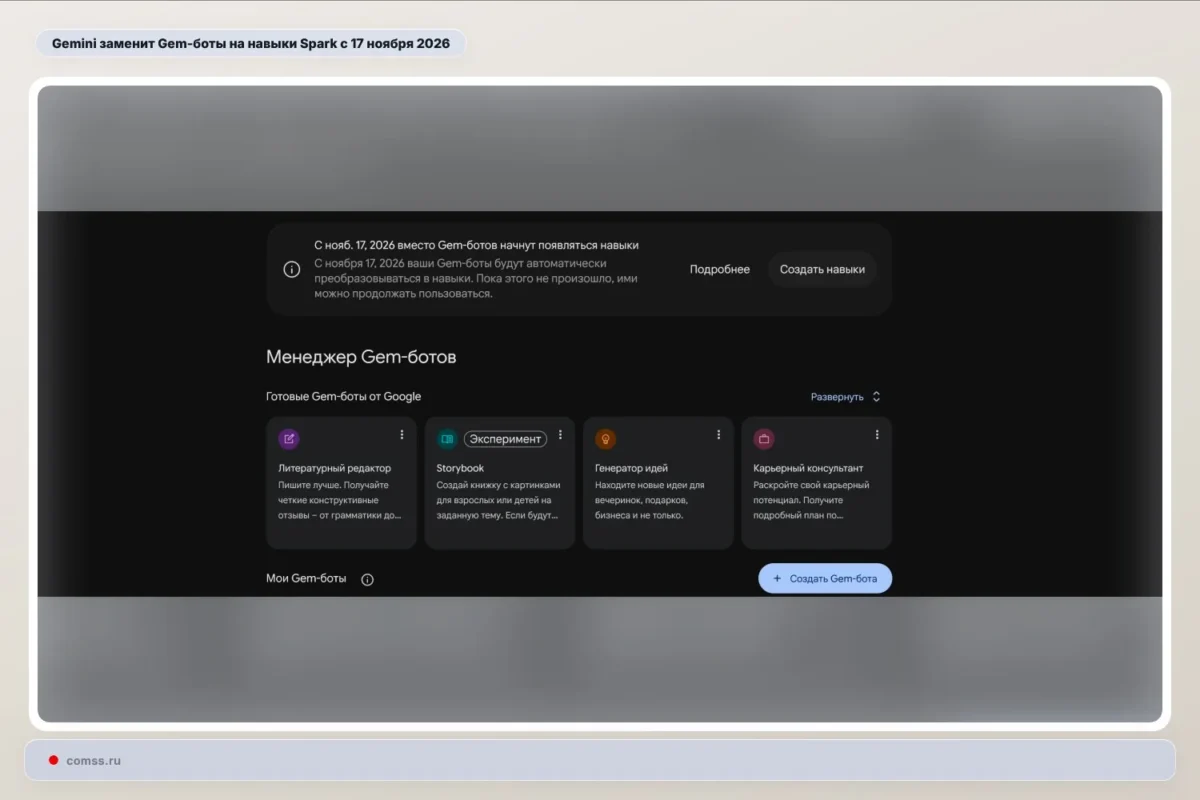Click the Создать навыки button
The height and width of the screenshot is (800, 1200).
point(822,269)
